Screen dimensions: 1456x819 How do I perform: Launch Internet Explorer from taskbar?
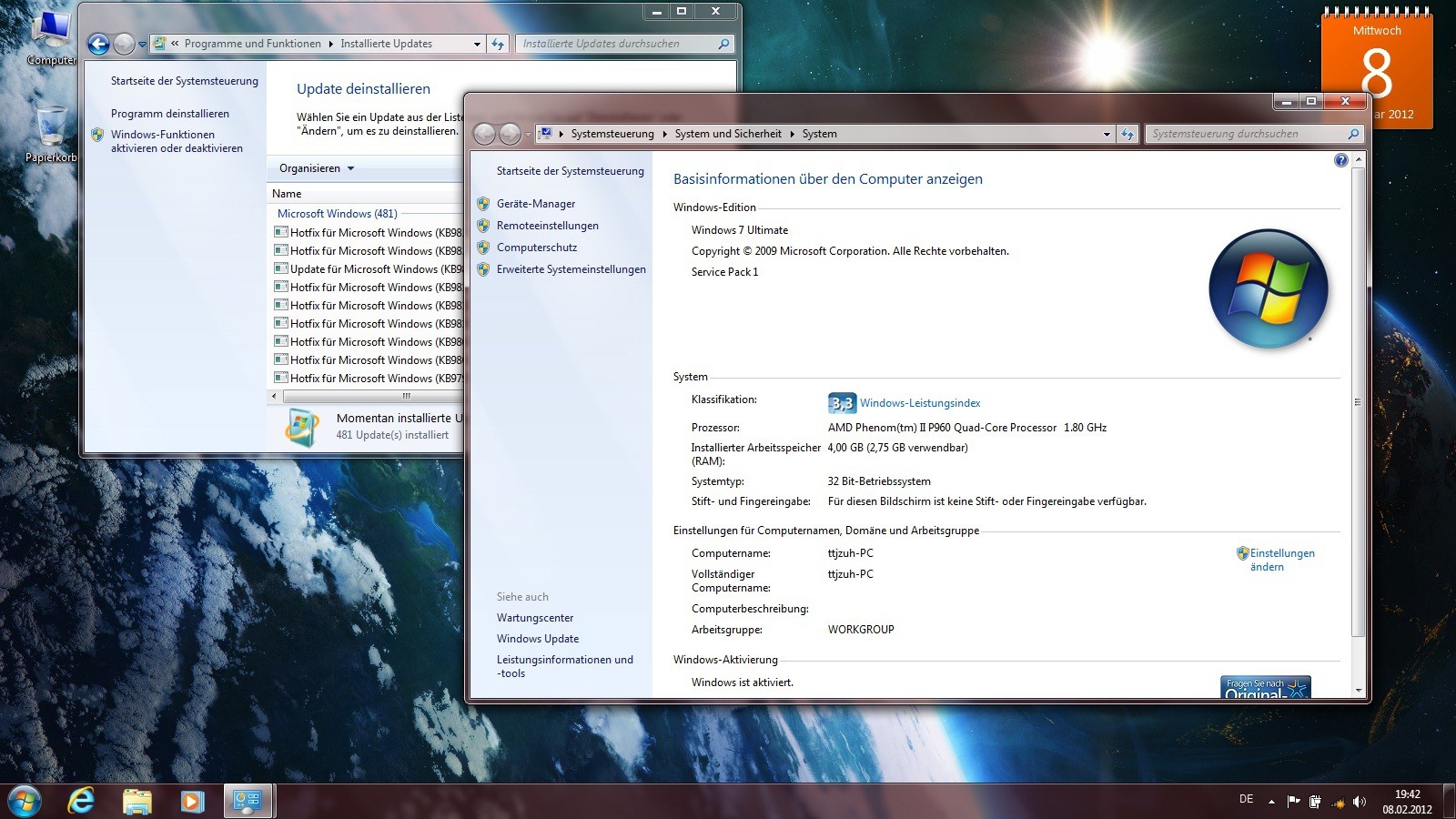click(81, 802)
